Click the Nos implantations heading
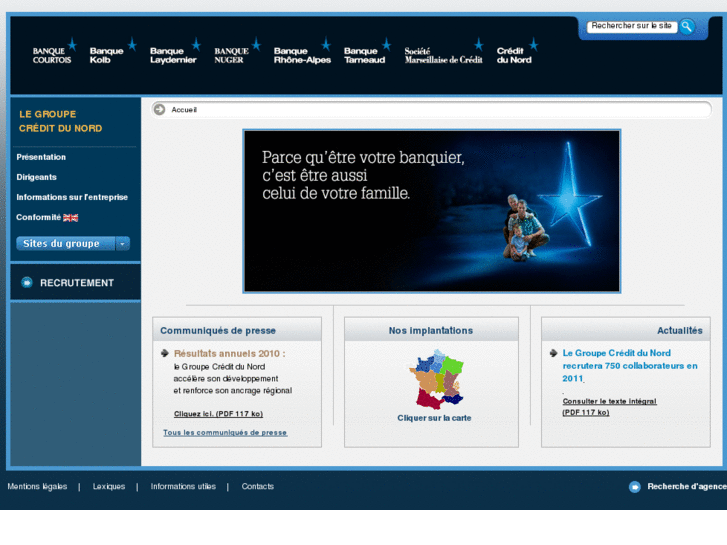 pyautogui.click(x=431, y=331)
